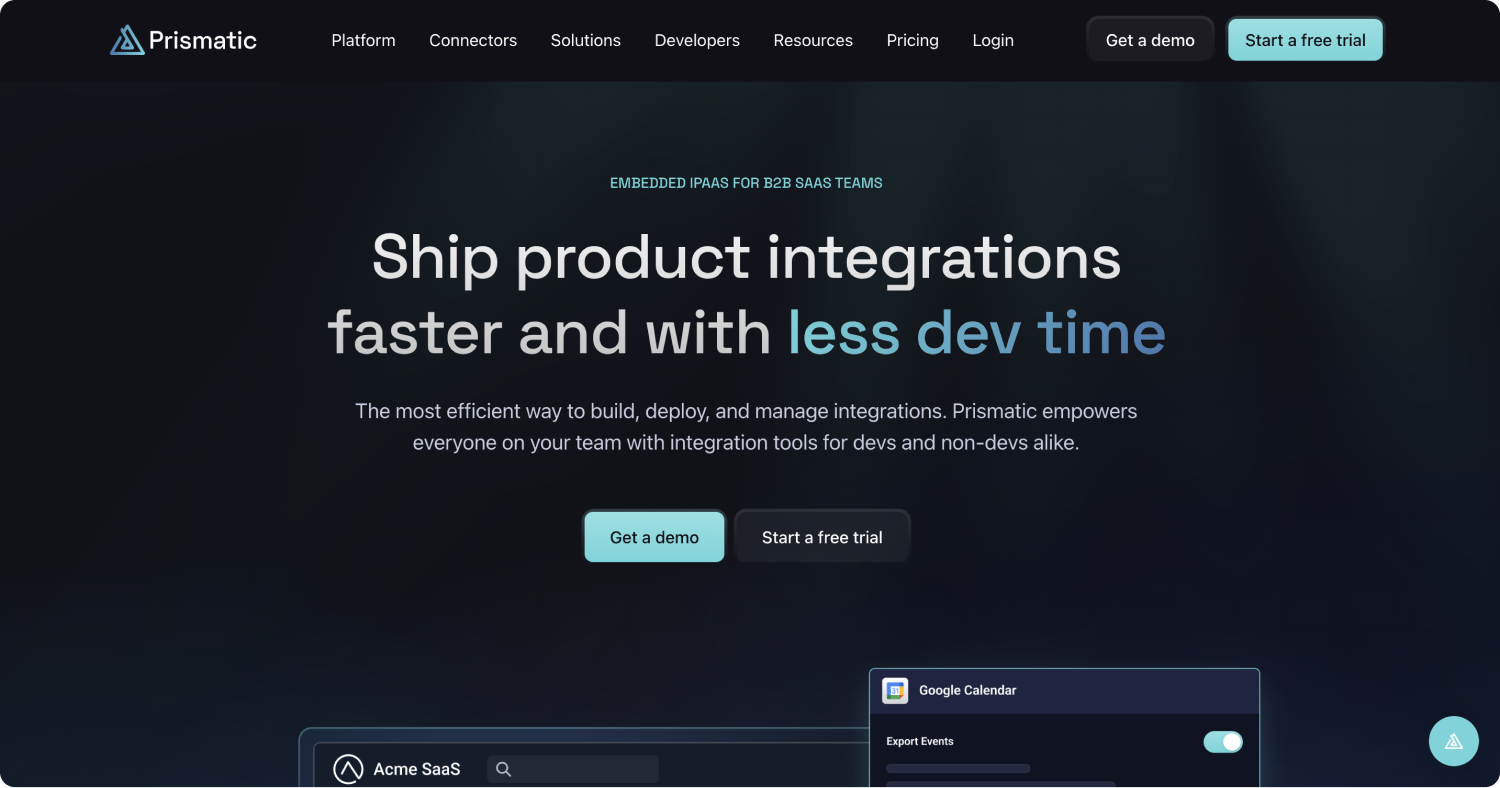Expand the Solutions menu in the navbar

(x=585, y=40)
